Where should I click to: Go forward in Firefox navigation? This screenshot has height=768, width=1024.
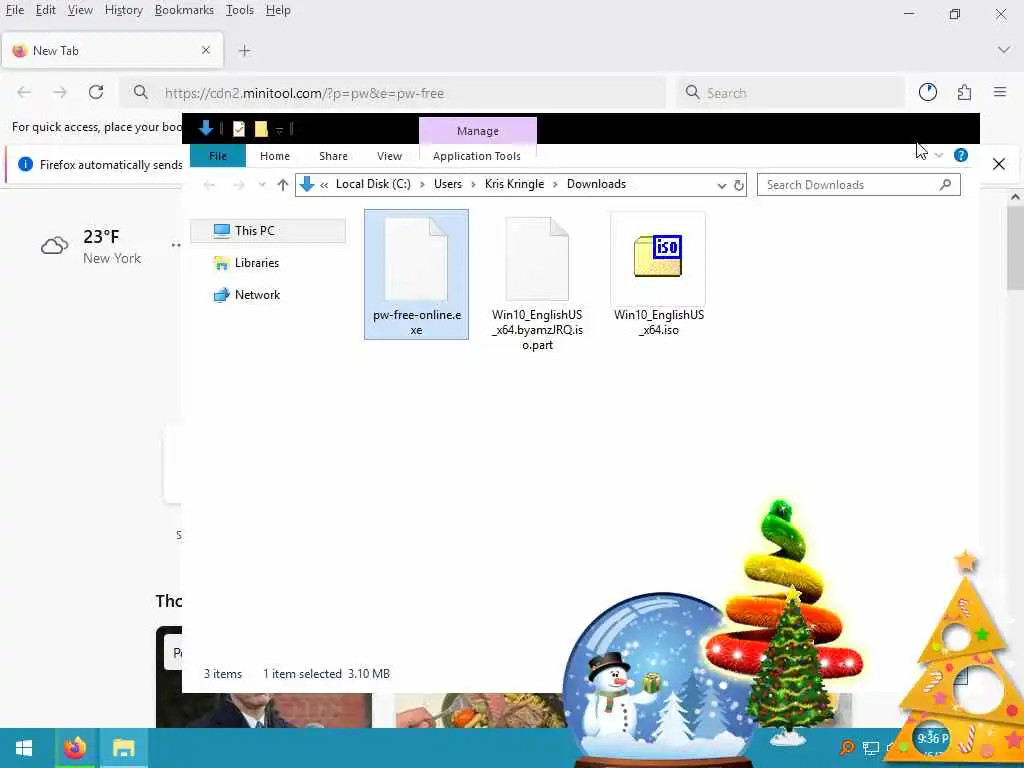tap(60, 93)
